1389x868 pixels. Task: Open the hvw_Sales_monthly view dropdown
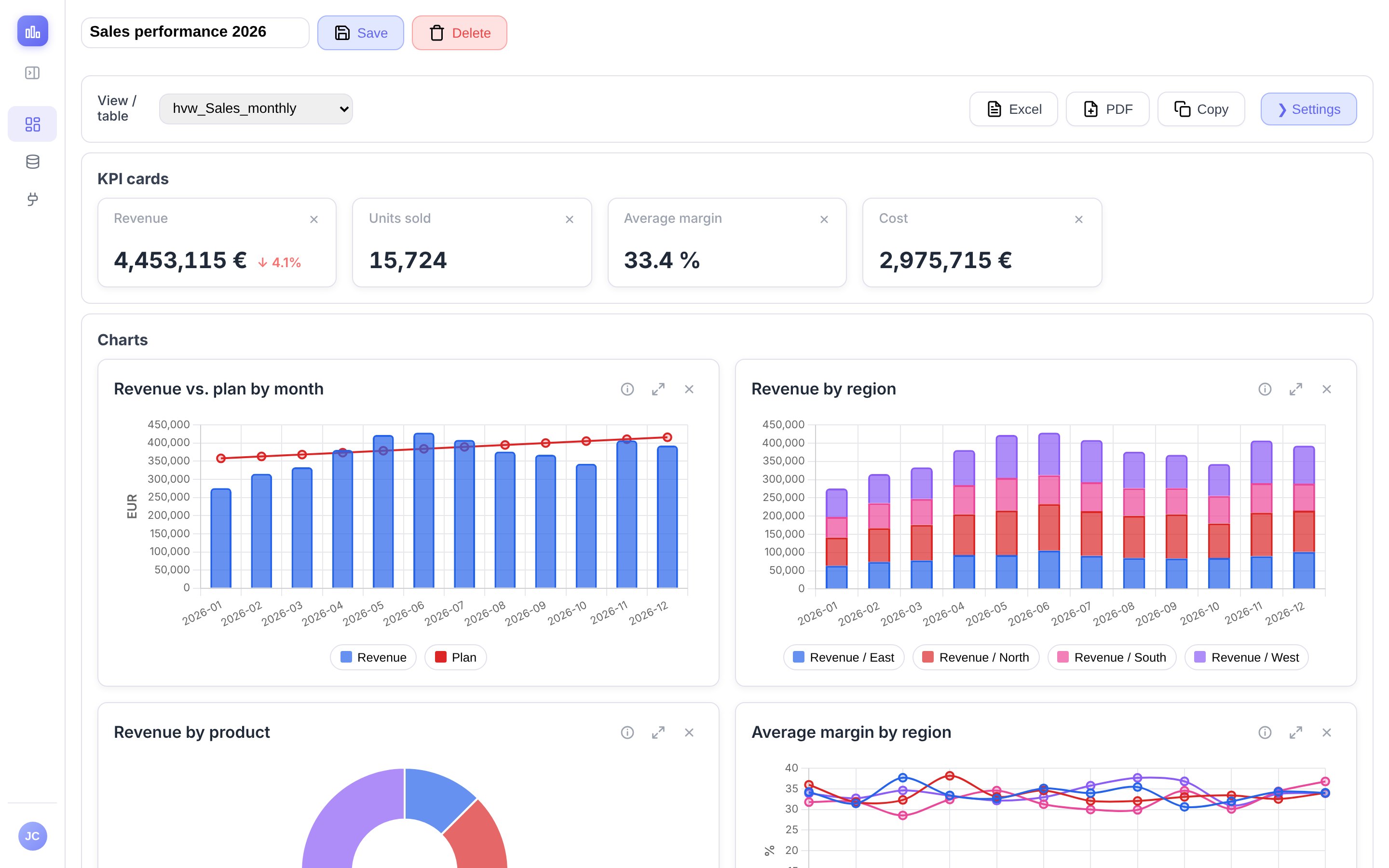click(256, 108)
